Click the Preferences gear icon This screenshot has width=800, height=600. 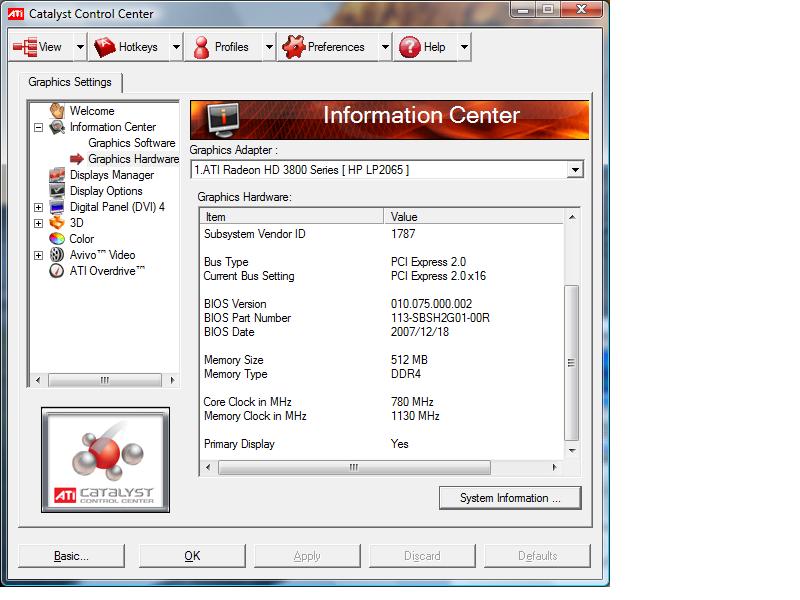click(x=294, y=47)
